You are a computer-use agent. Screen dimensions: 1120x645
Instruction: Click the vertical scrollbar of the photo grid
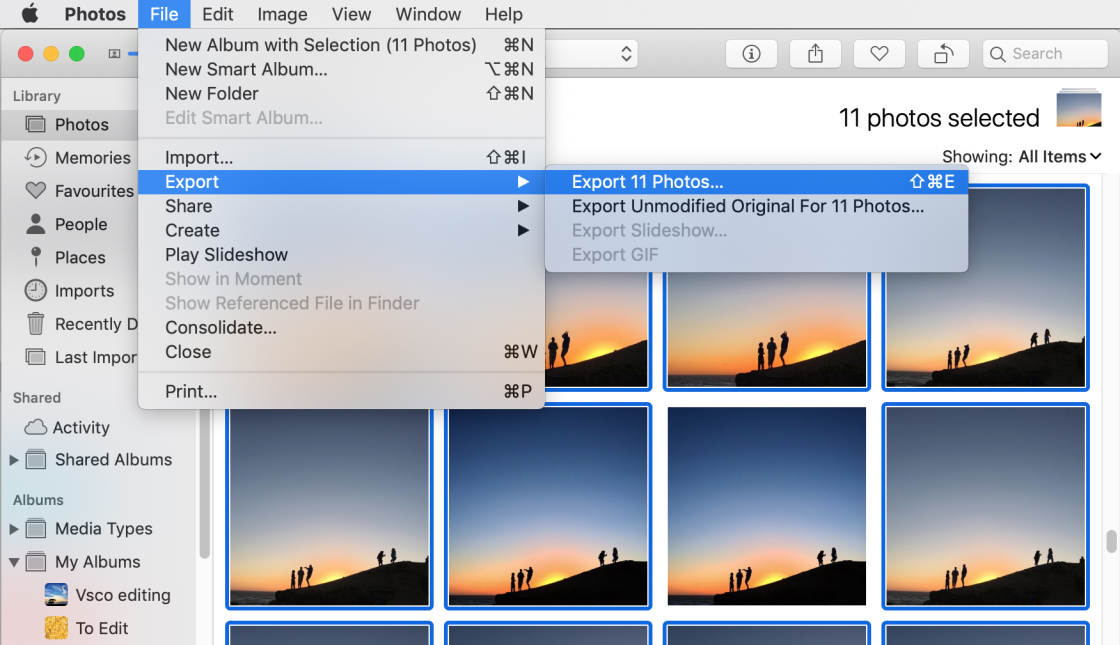coord(1111,541)
